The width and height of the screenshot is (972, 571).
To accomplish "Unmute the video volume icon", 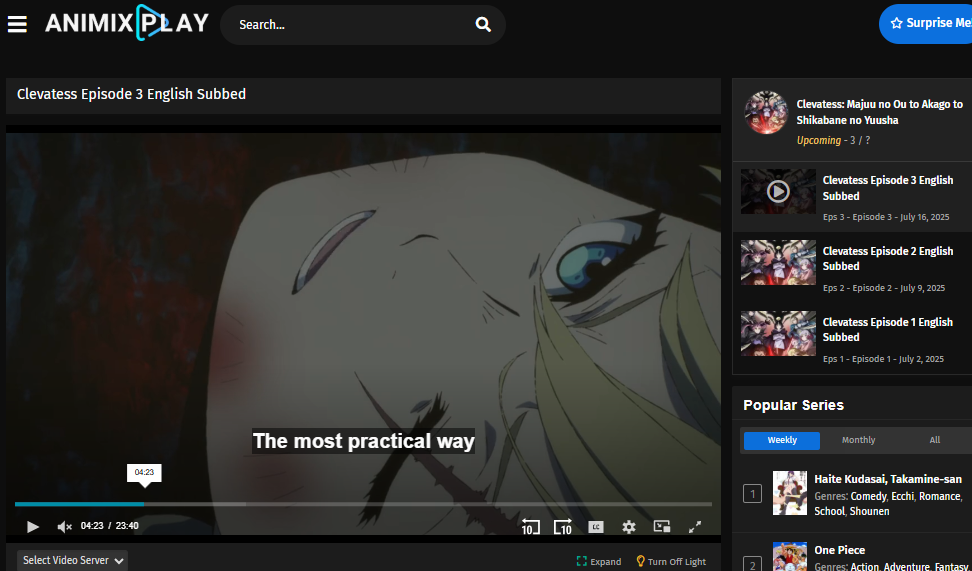I will pos(64,526).
